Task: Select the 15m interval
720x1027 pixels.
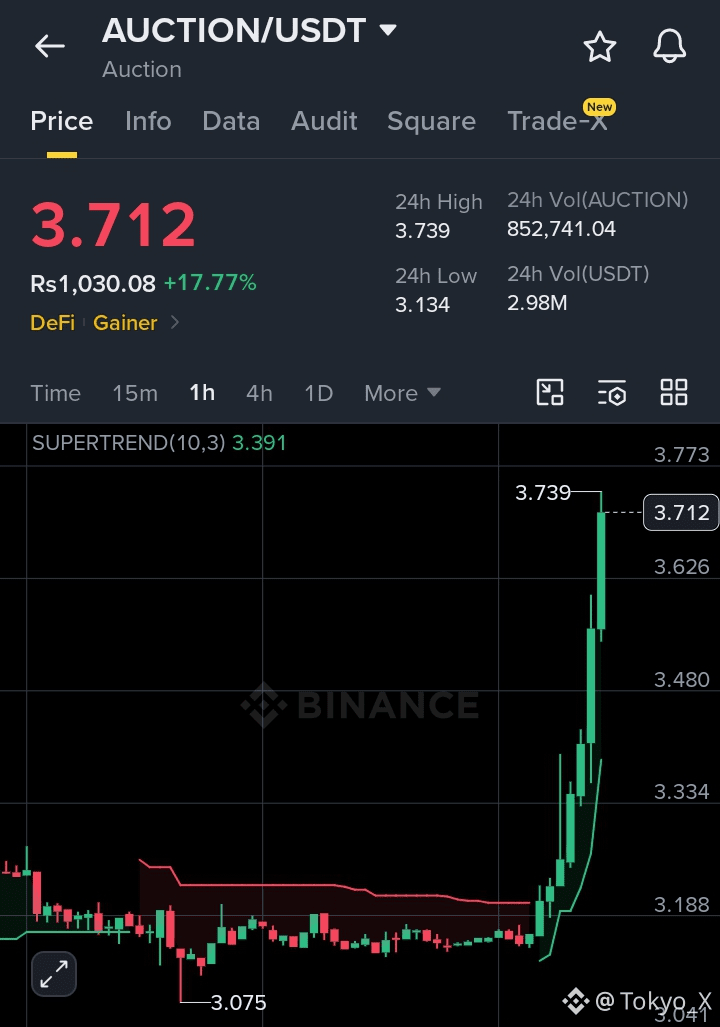Action: 135,393
